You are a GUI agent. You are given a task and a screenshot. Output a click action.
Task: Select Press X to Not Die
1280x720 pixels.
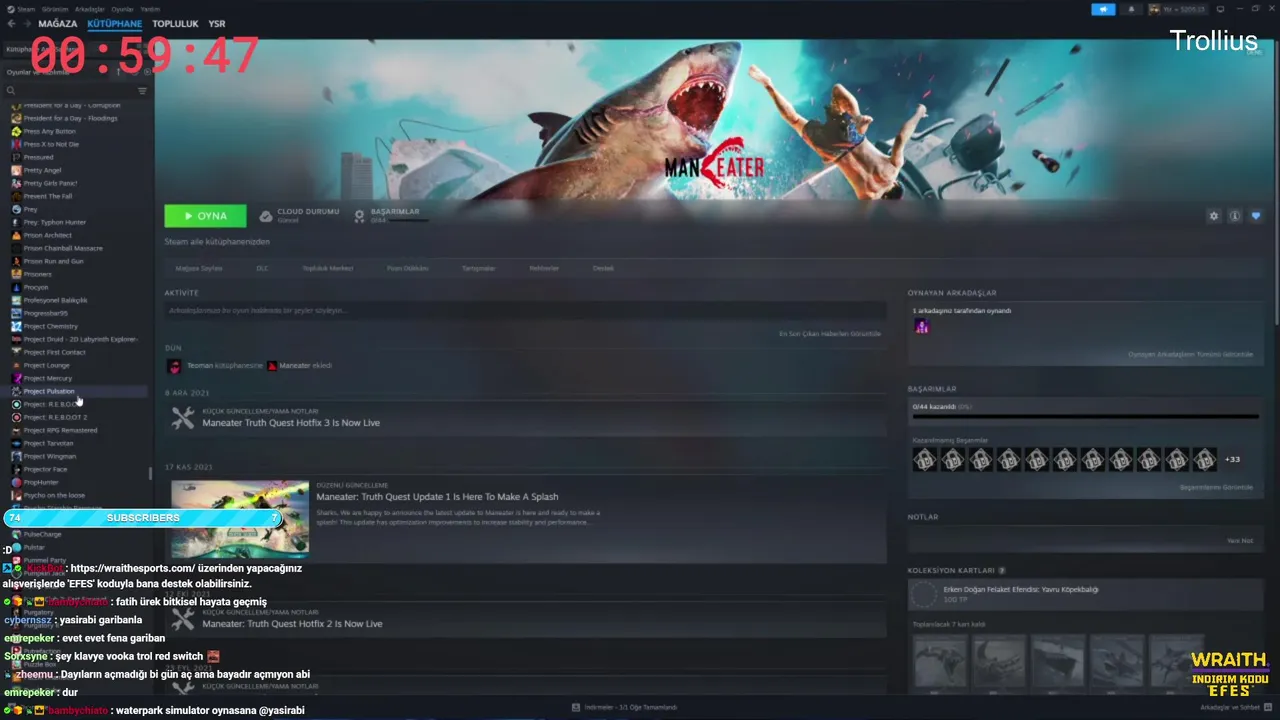coord(51,144)
